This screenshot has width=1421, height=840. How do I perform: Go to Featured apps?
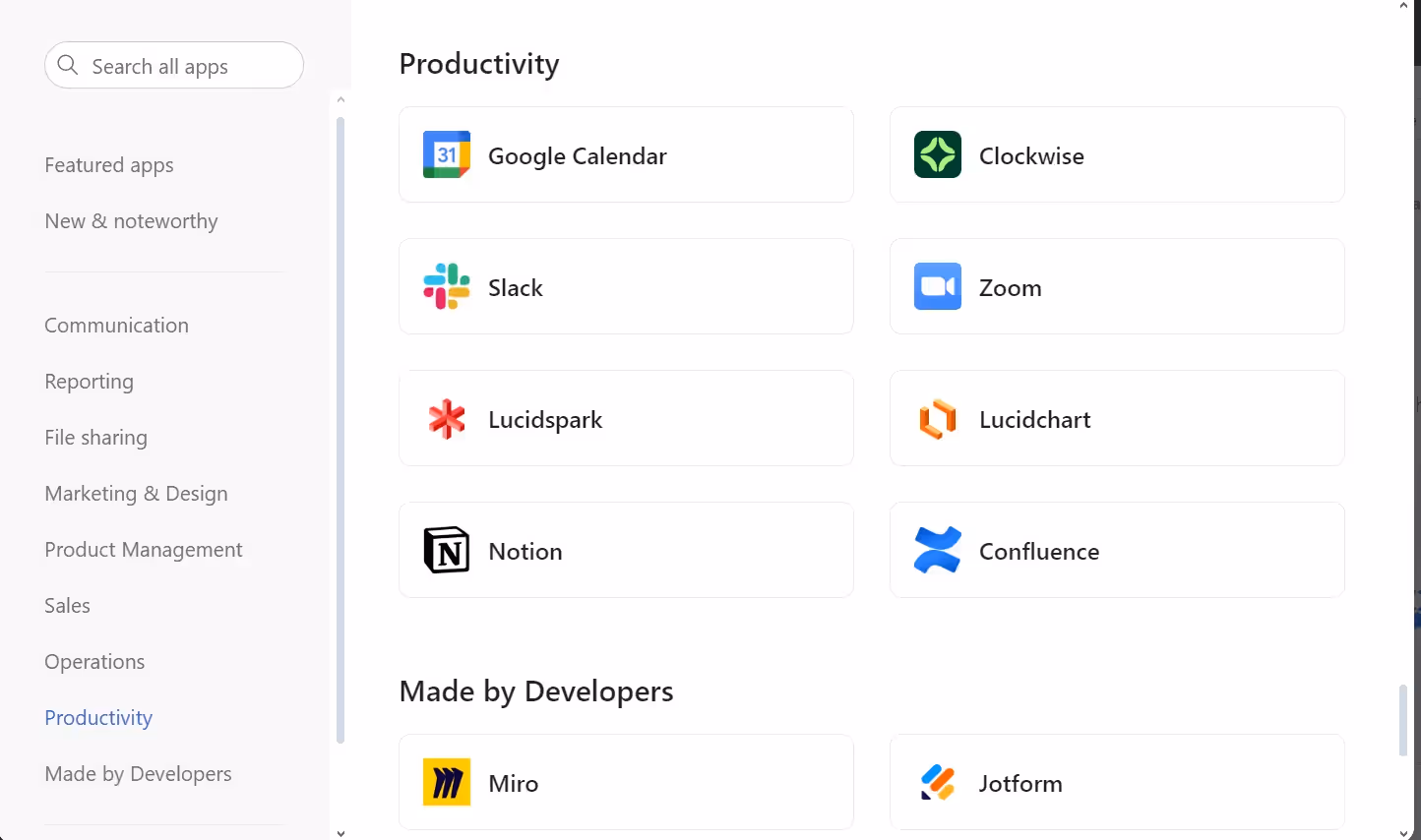pos(108,164)
